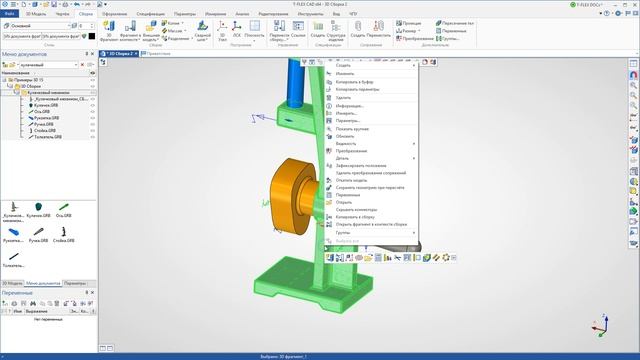Open the Приветствие document tab
The width and height of the screenshot is (640, 360).
pos(156,53)
